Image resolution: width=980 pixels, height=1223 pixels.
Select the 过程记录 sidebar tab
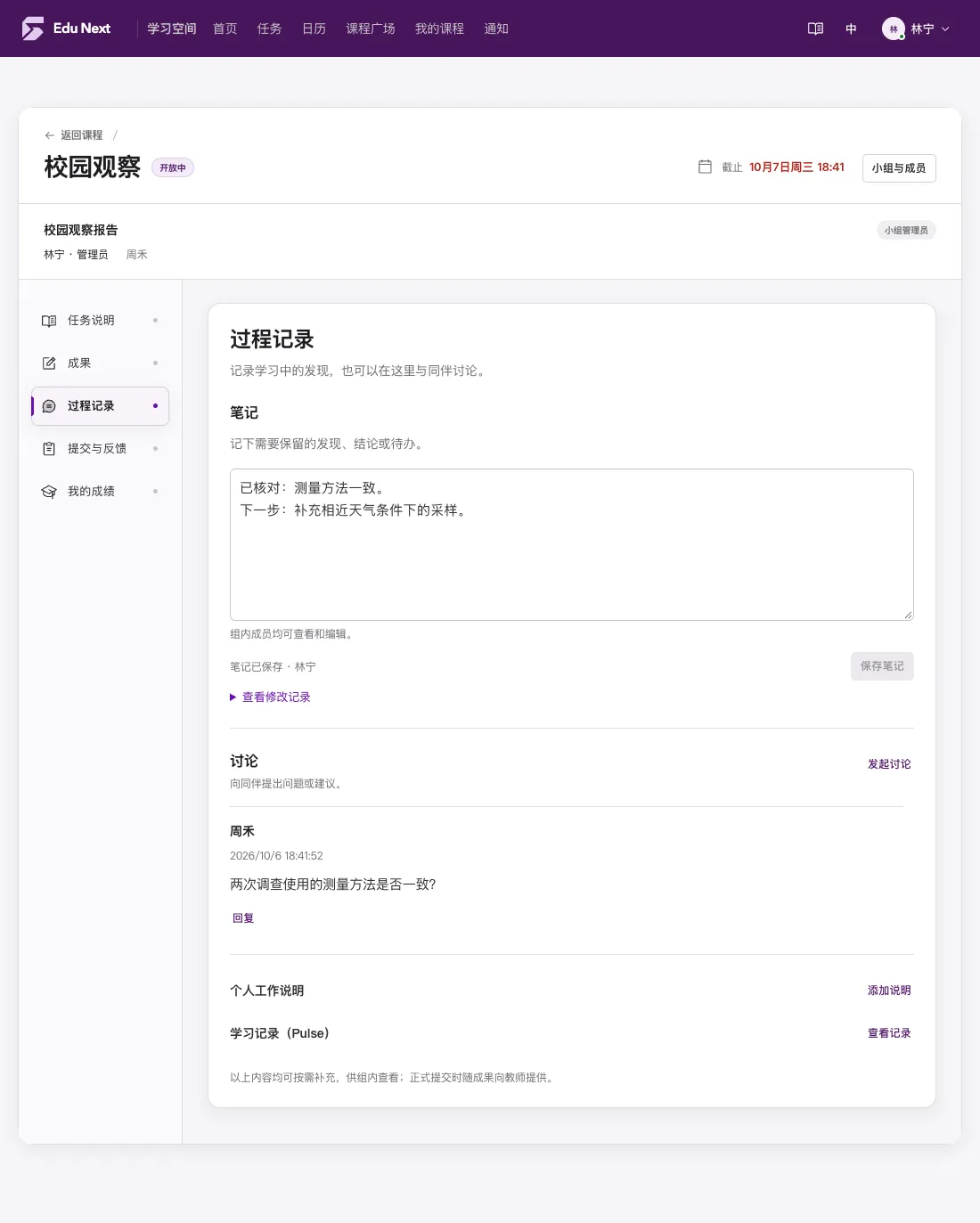click(100, 406)
